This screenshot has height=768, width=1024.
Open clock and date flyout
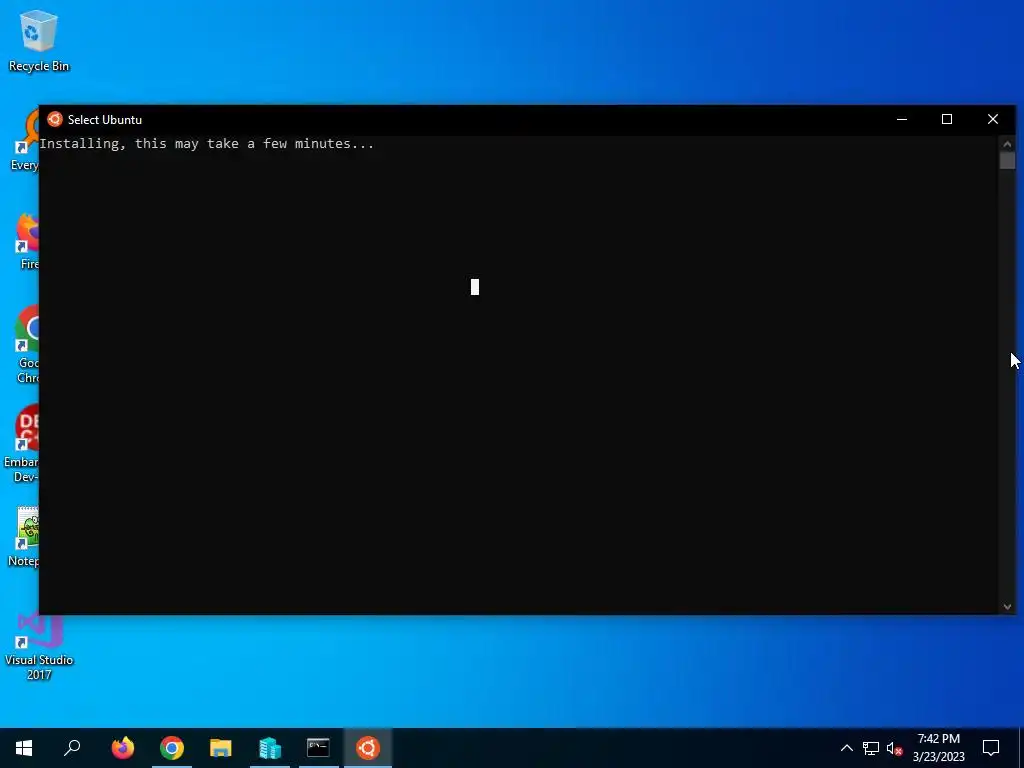coord(938,748)
